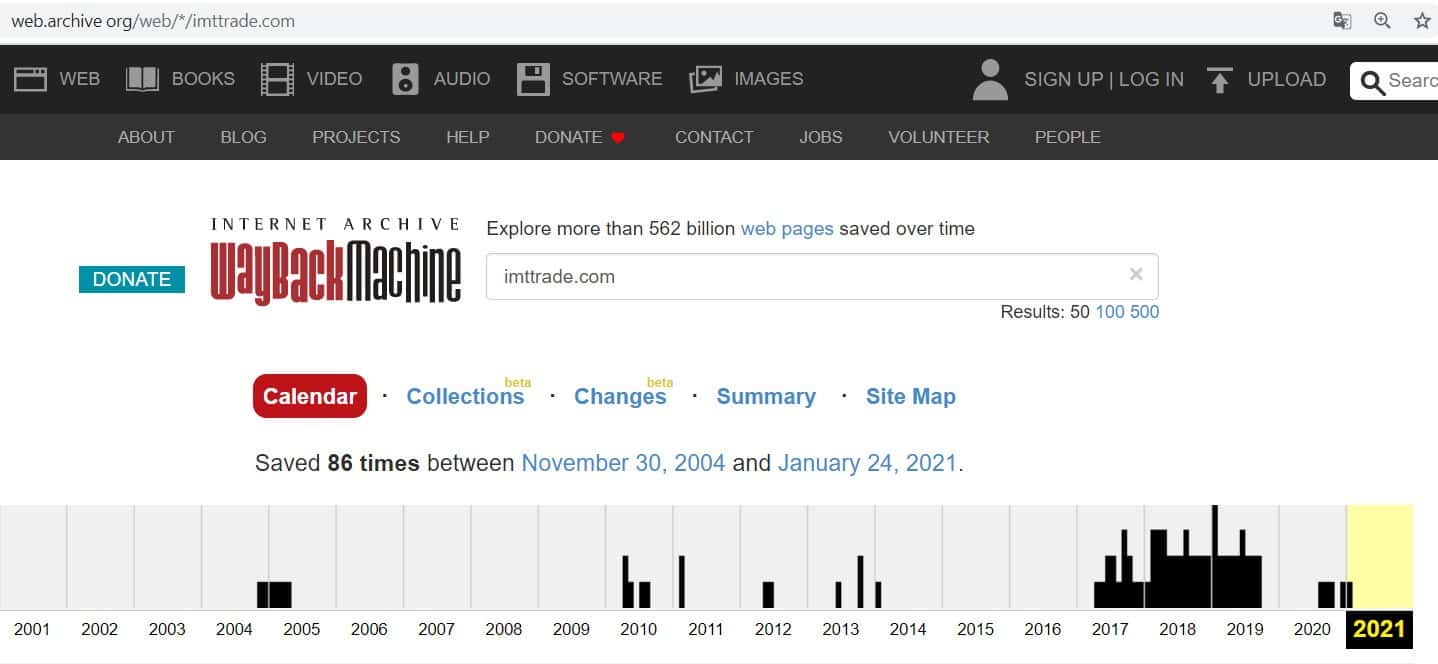Image resolution: width=1438 pixels, height=664 pixels.
Task: Select year 2013 on the timeline
Action: 841,629
